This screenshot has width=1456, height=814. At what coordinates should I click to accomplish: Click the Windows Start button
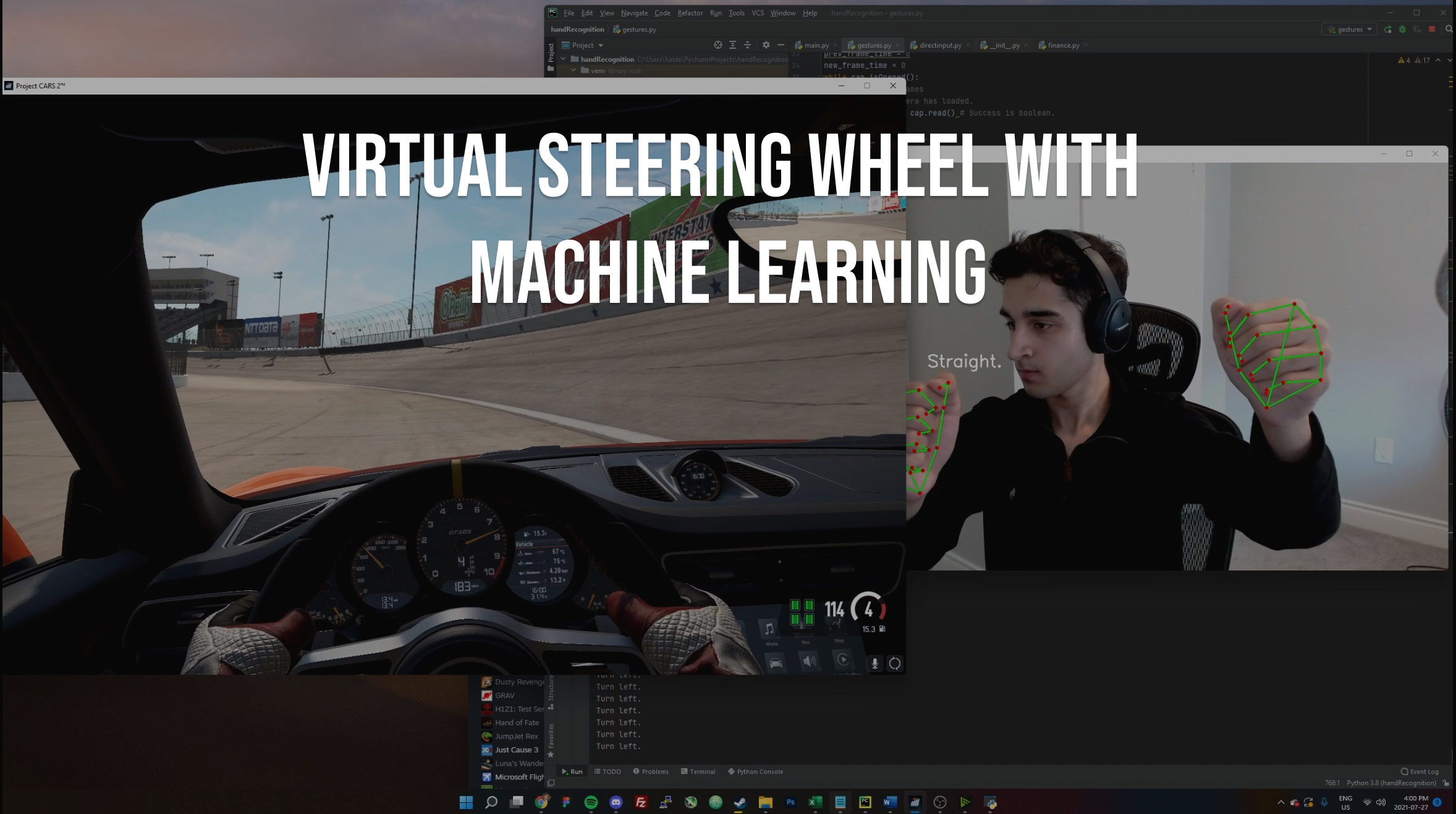click(x=466, y=802)
